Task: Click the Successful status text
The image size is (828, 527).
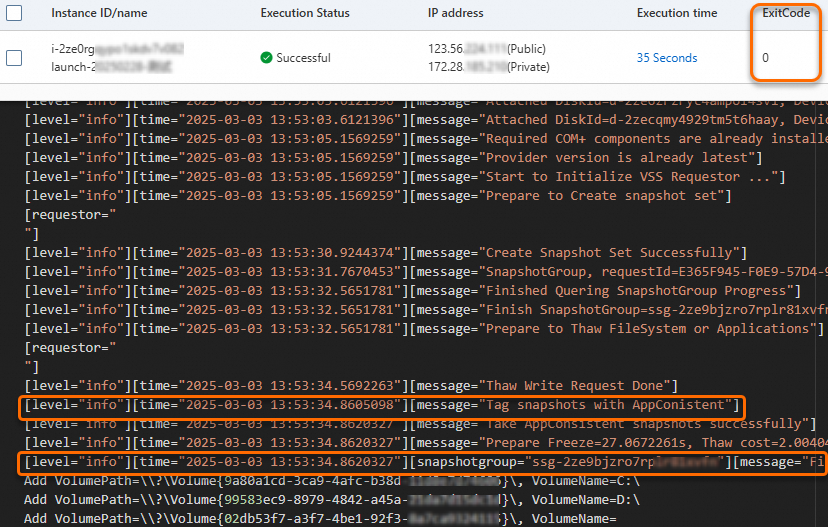Action: click(x=303, y=58)
